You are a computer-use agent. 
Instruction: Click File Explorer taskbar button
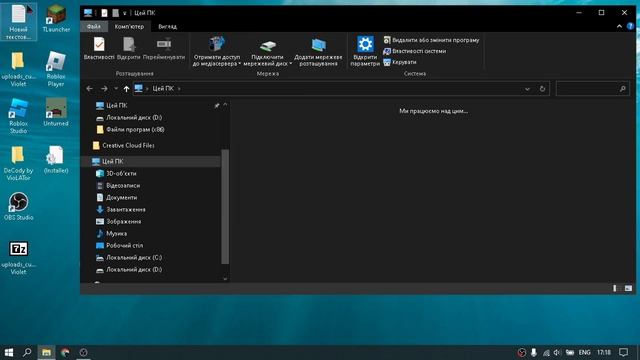pyautogui.click(x=46, y=352)
